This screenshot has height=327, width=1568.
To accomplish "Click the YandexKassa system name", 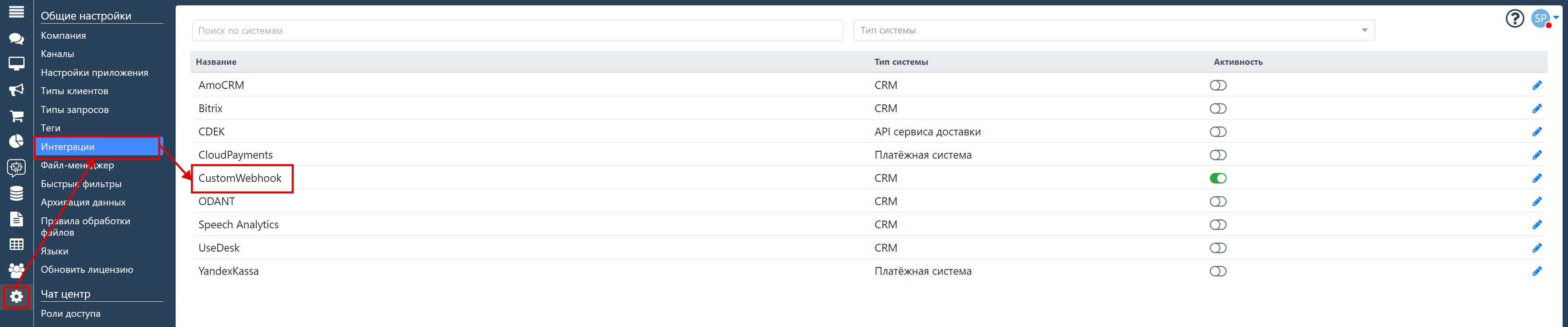I will (x=228, y=271).
